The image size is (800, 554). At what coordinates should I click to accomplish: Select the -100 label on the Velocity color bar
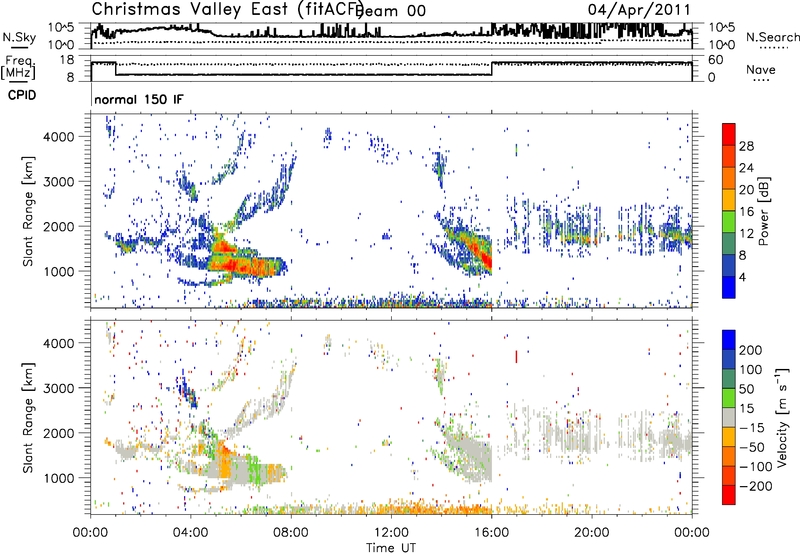[x=756, y=466]
